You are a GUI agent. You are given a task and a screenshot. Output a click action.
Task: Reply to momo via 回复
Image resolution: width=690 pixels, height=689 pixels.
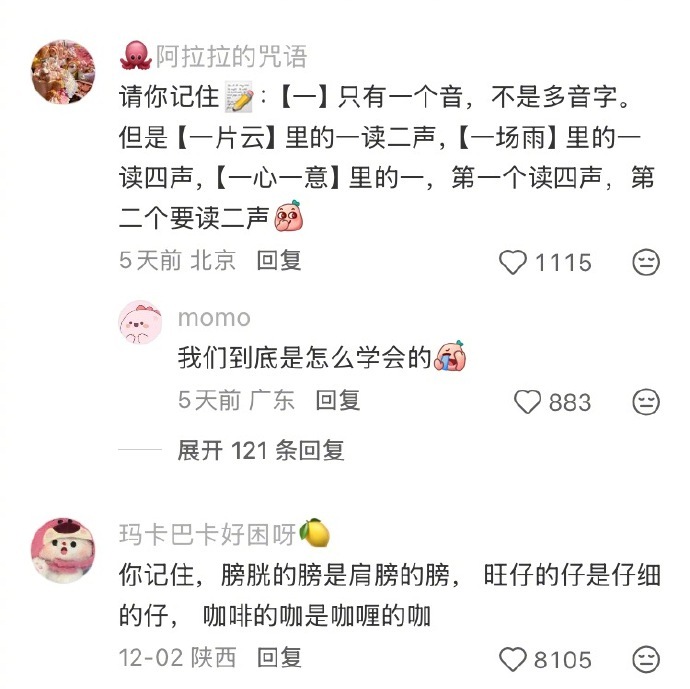(x=338, y=400)
